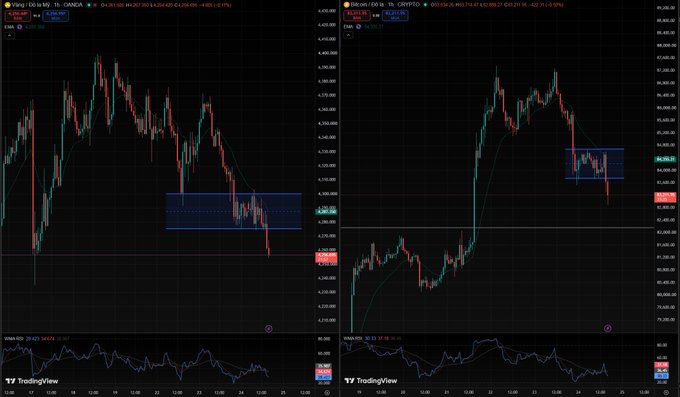Select the grey horizontal line on the Bitcoin chart
680x397 pixels.
tap(497, 227)
